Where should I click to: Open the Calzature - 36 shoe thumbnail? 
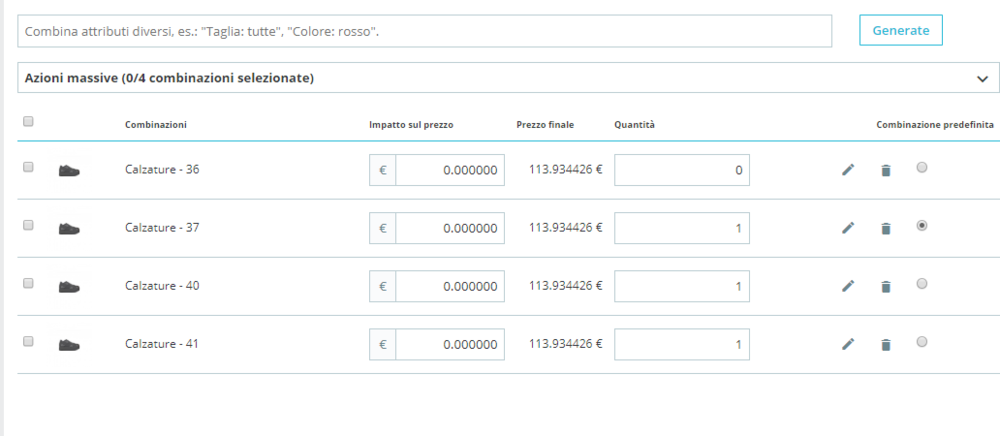point(69,170)
